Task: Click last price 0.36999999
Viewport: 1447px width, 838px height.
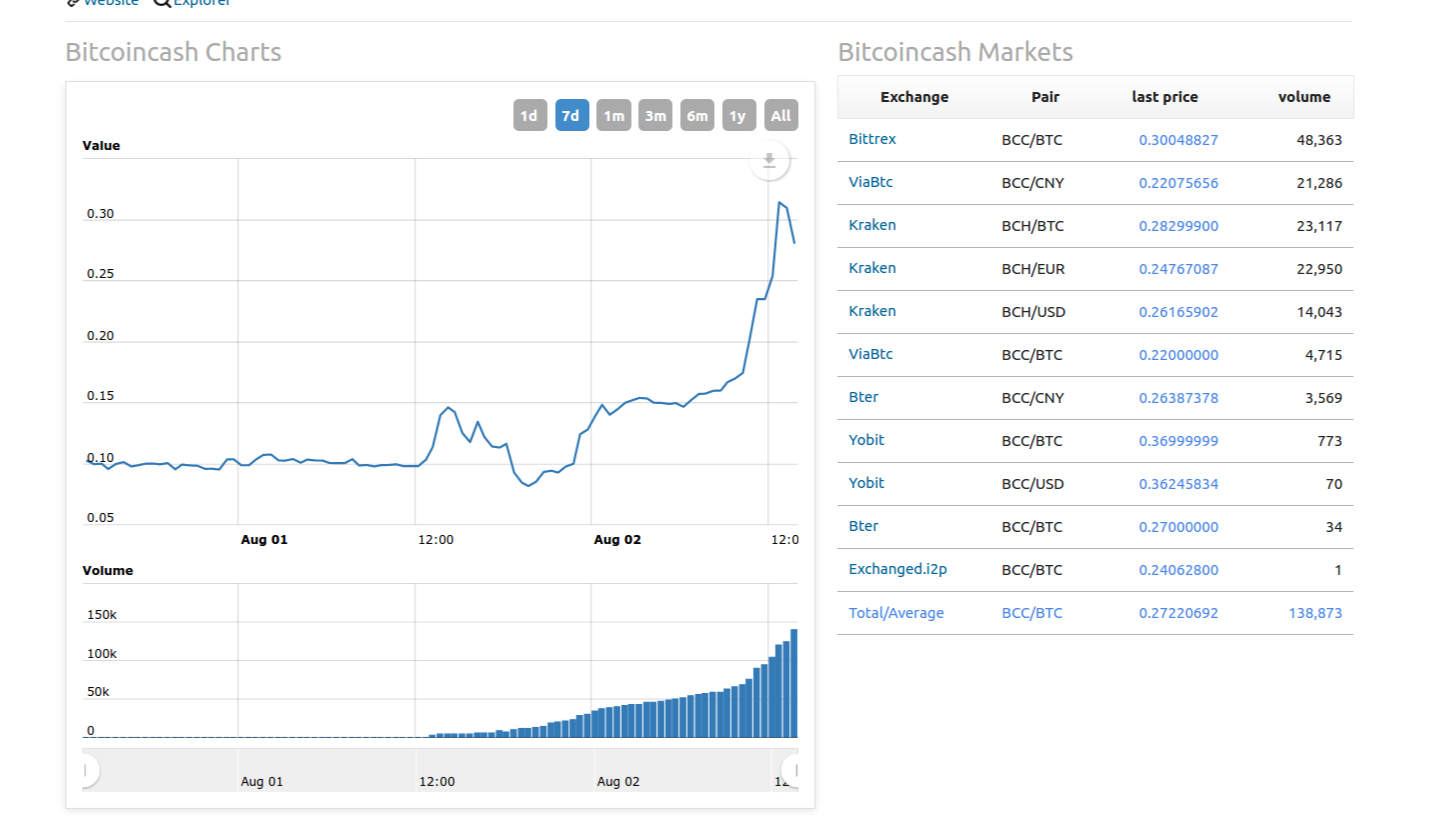Action: pos(1178,441)
